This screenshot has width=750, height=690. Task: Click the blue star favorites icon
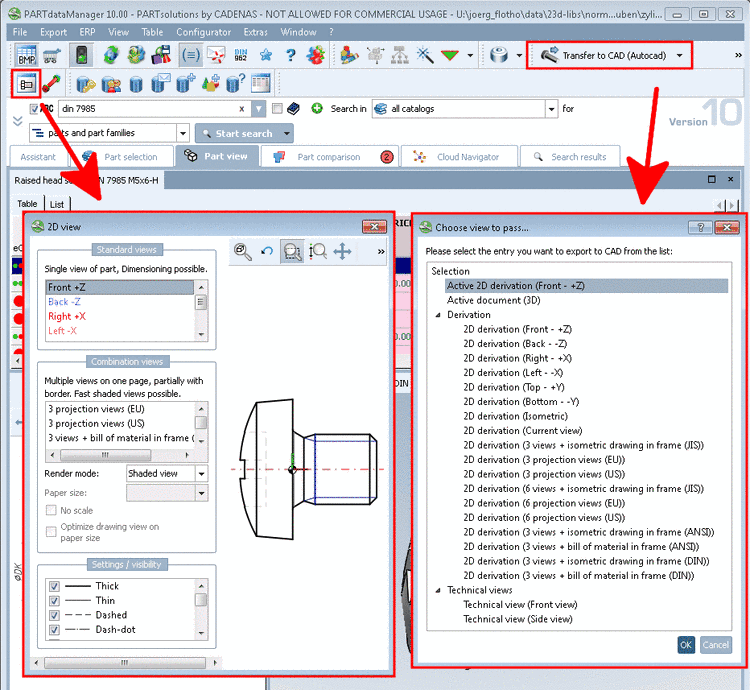pos(265,55)
